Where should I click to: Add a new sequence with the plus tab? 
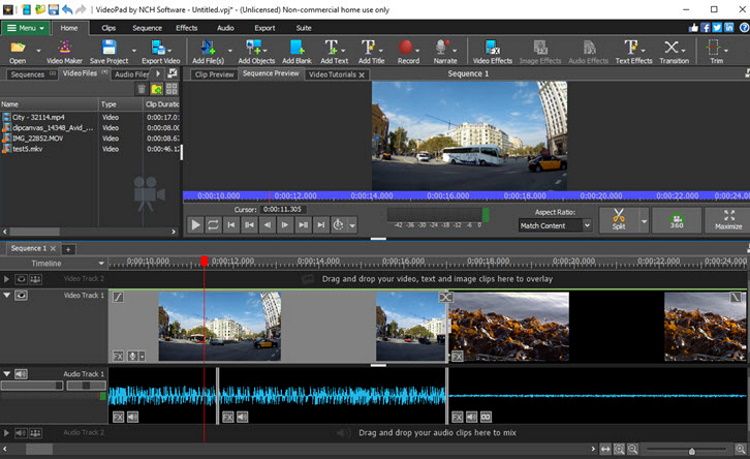pos(68,249)
